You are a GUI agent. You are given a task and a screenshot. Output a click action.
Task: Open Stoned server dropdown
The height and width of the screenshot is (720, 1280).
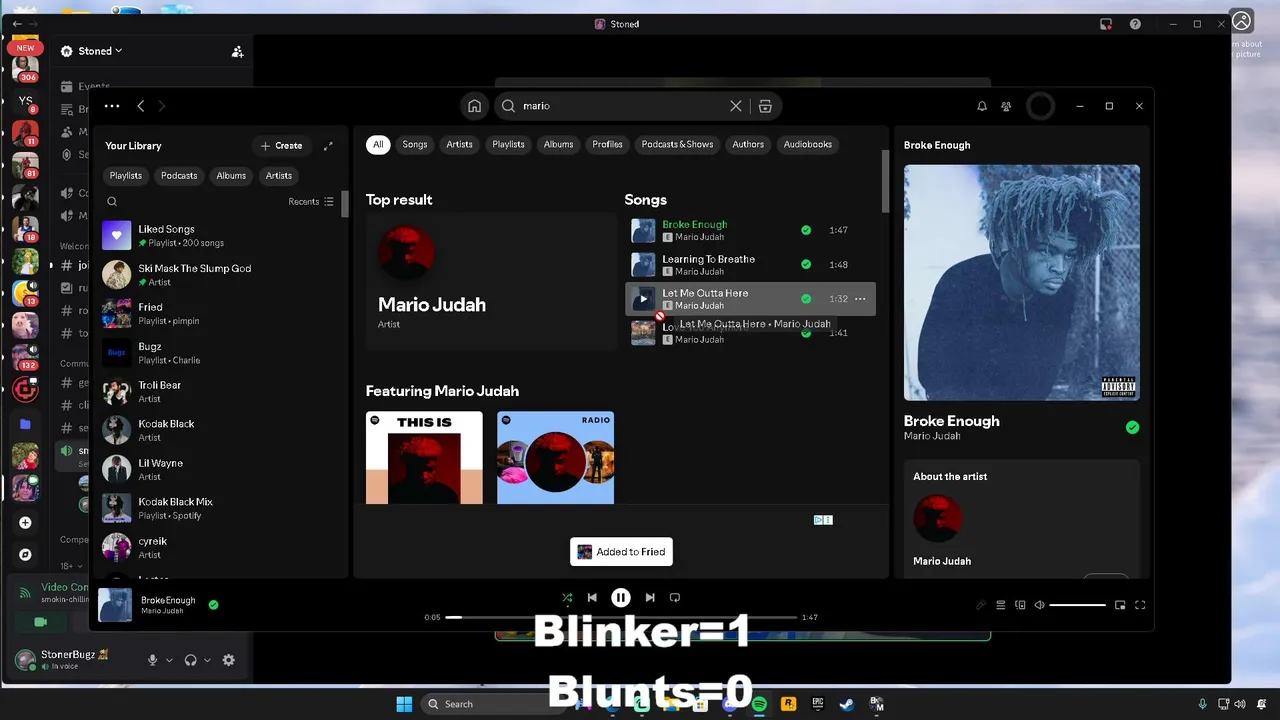[99, 51]
